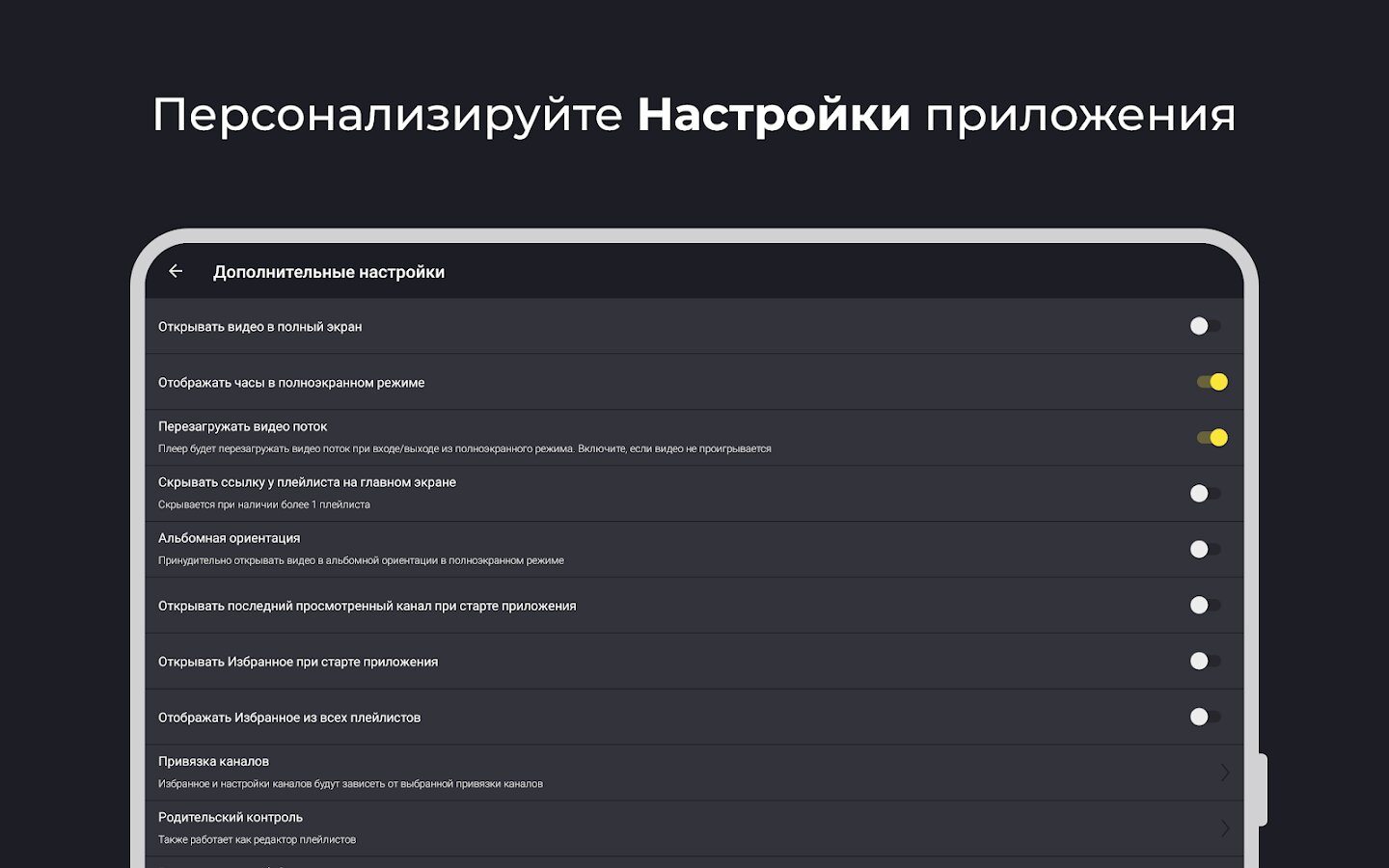Click 'Дополнительные настройки' header title
Screen dimensions: 1389x868
[329, 273]
